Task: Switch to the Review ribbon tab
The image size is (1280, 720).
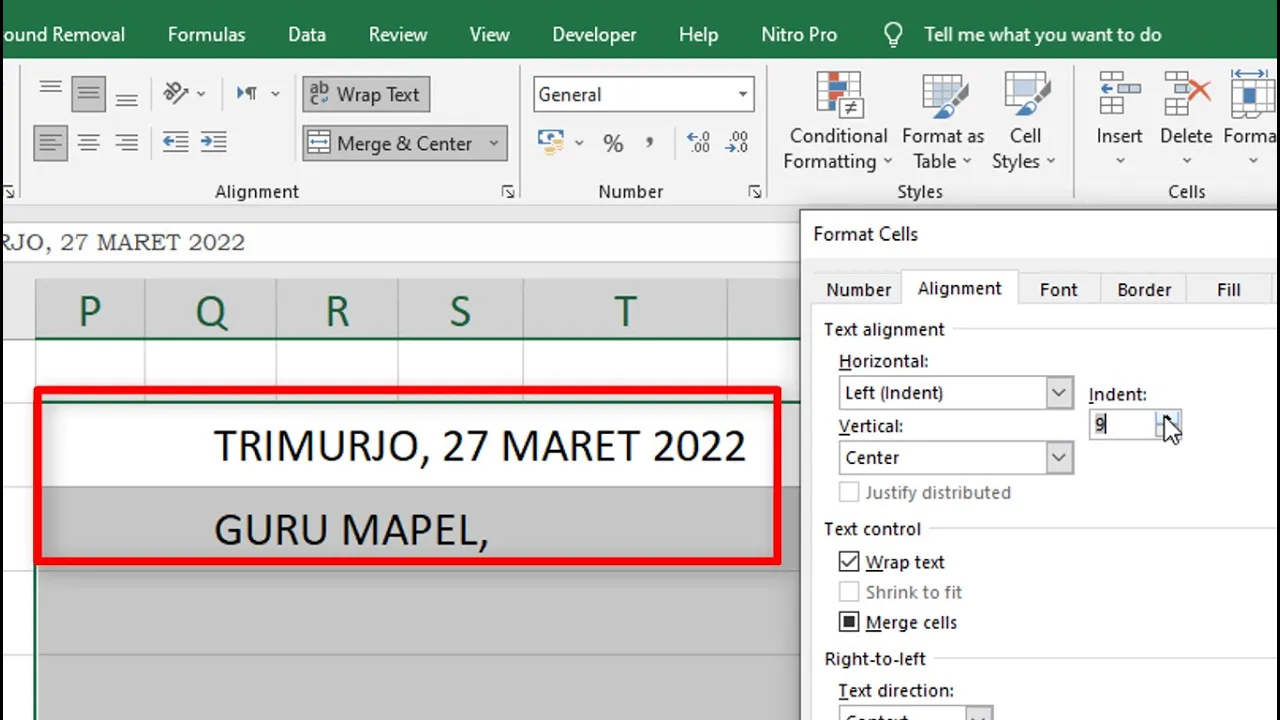Action: pos(397,34)
